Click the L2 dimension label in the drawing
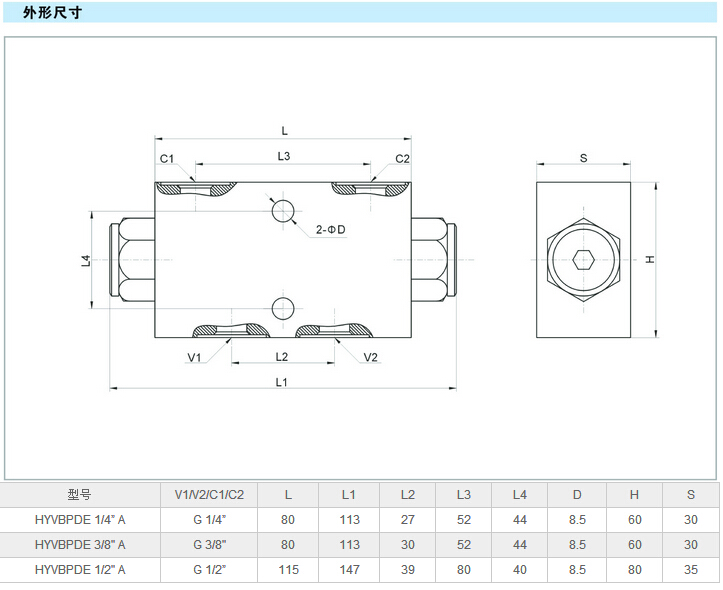The height and width of the screenshot is (590, 723). [x=282, y=357]
